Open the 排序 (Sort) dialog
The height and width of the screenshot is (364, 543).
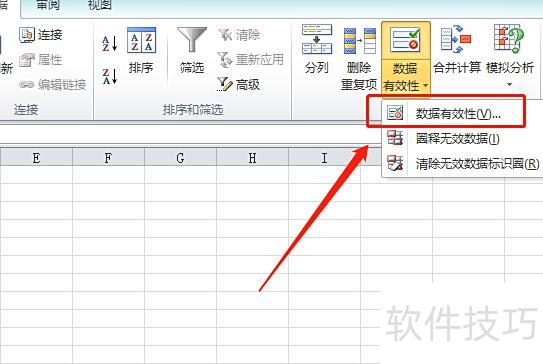pos(141,50)
